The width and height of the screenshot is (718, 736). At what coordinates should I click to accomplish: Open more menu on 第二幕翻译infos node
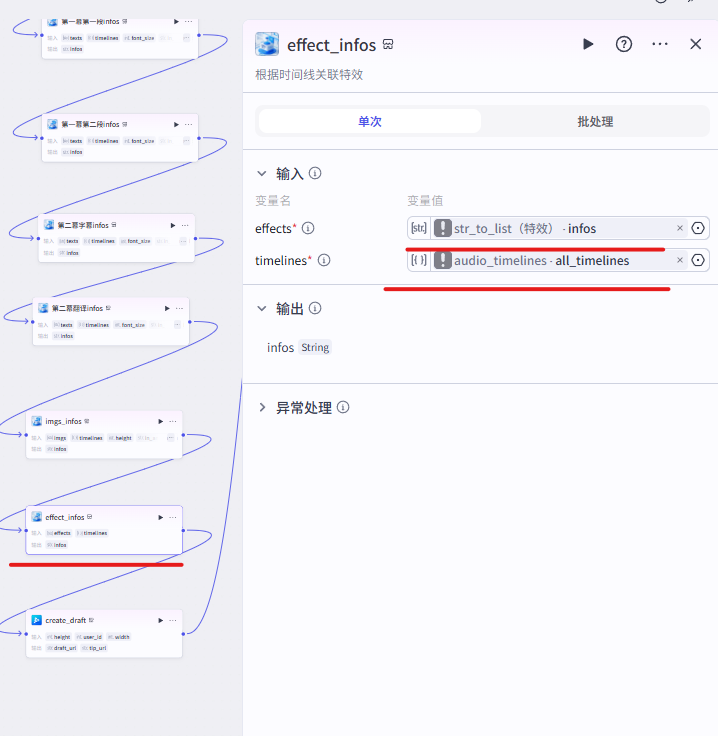[x=179, y=308]
